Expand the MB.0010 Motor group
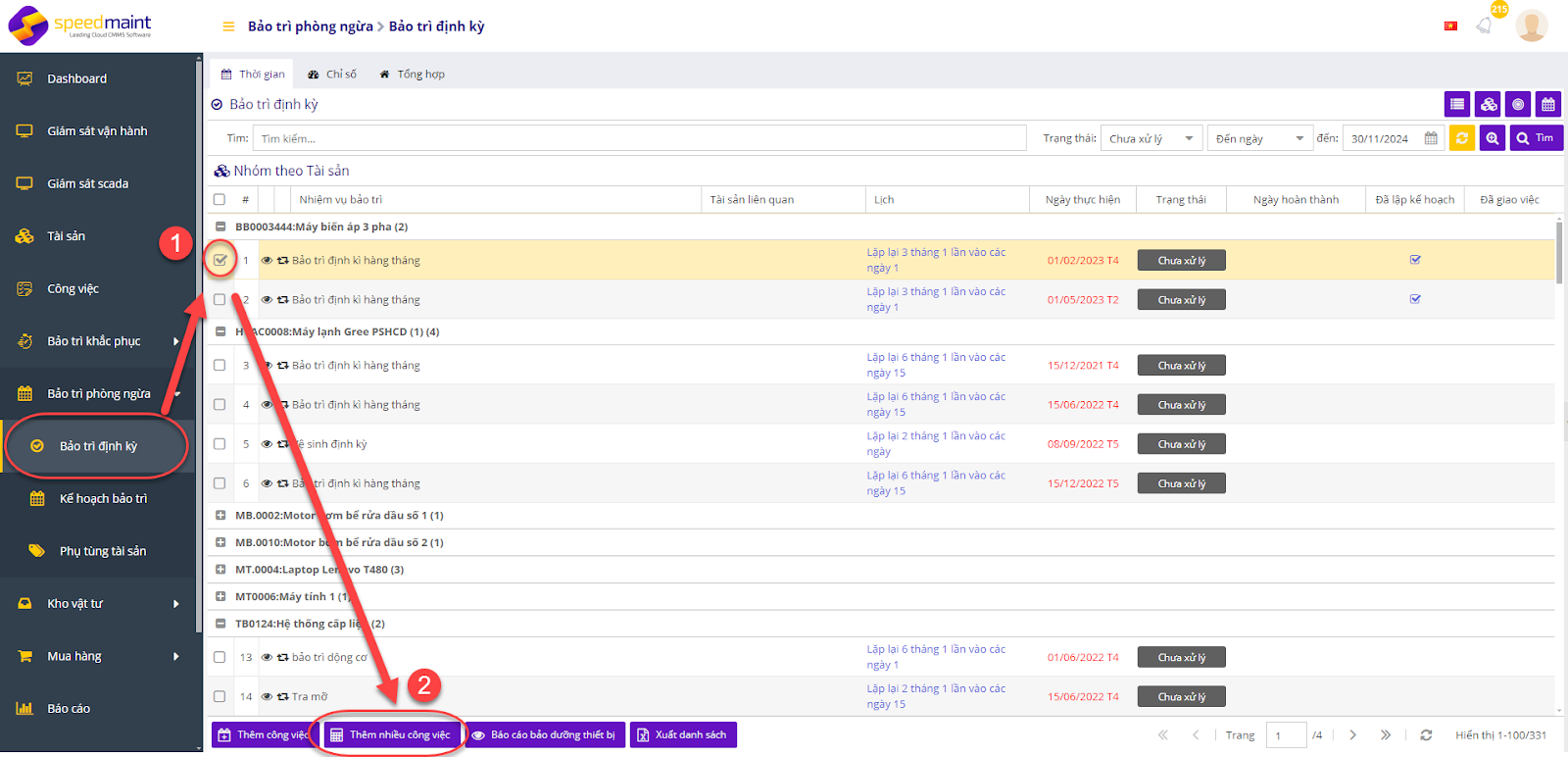Image resolution: width=1568 pixels, height=757 pixels. [220, 542]
